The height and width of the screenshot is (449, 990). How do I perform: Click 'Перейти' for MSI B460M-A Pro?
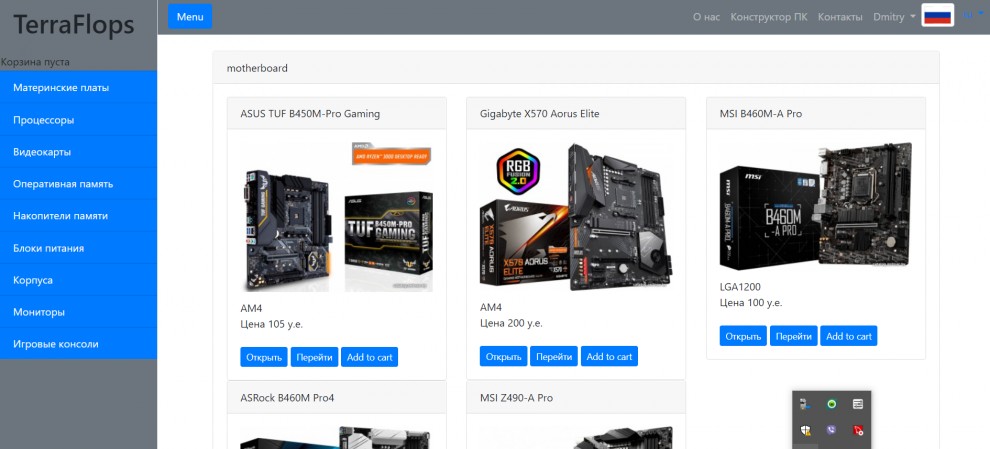[x=794, y=336]
